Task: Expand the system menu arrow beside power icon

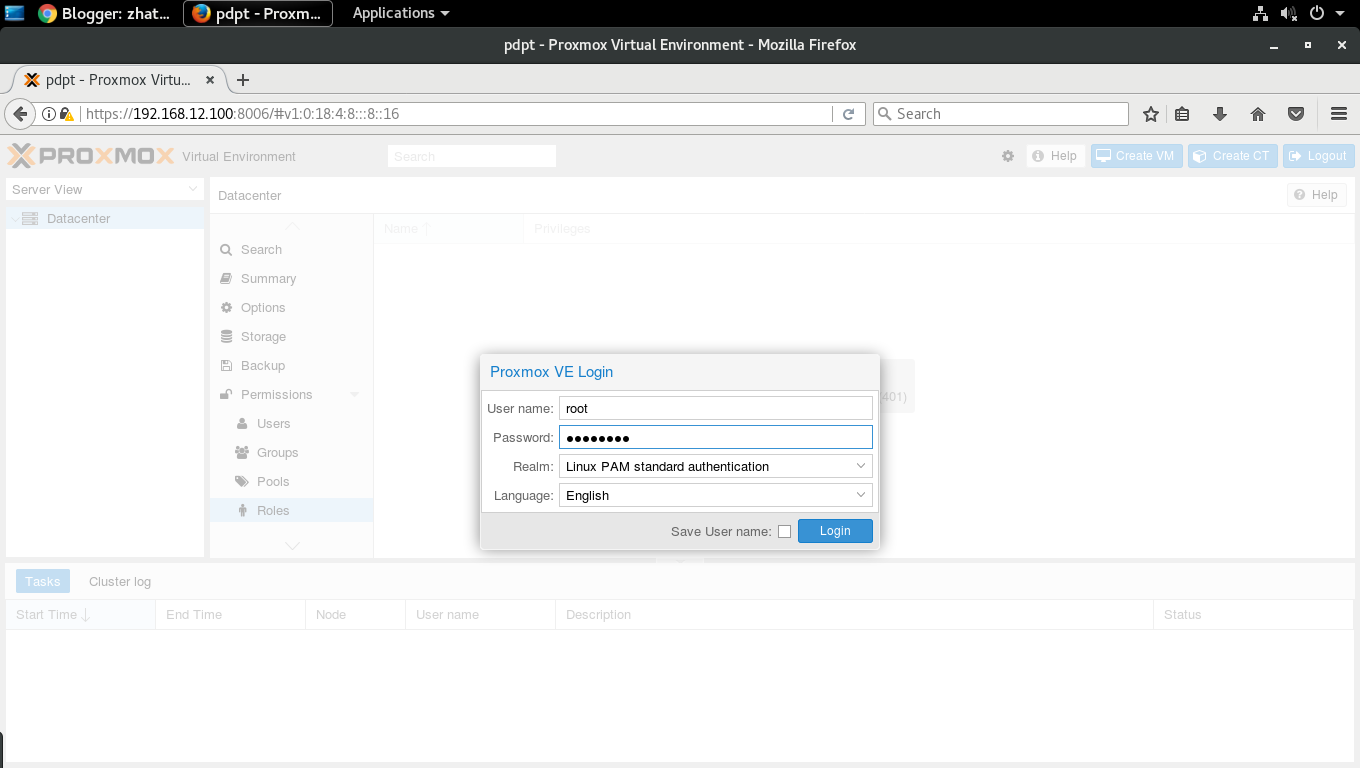Action: pyautogui.click(x=1340, y=13)
